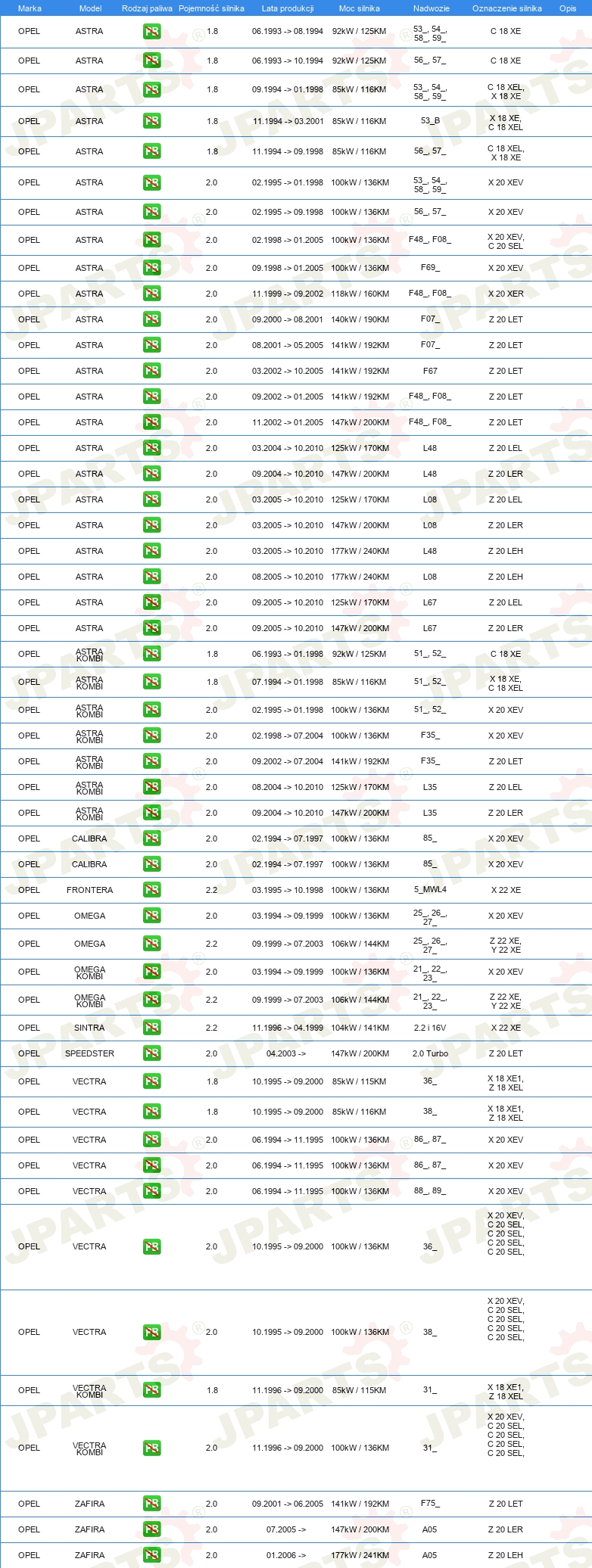Viewport: 592px width, 1568px height.
Task: Click the power cell '177kW / 241KM'
Action: [360, 1555]
